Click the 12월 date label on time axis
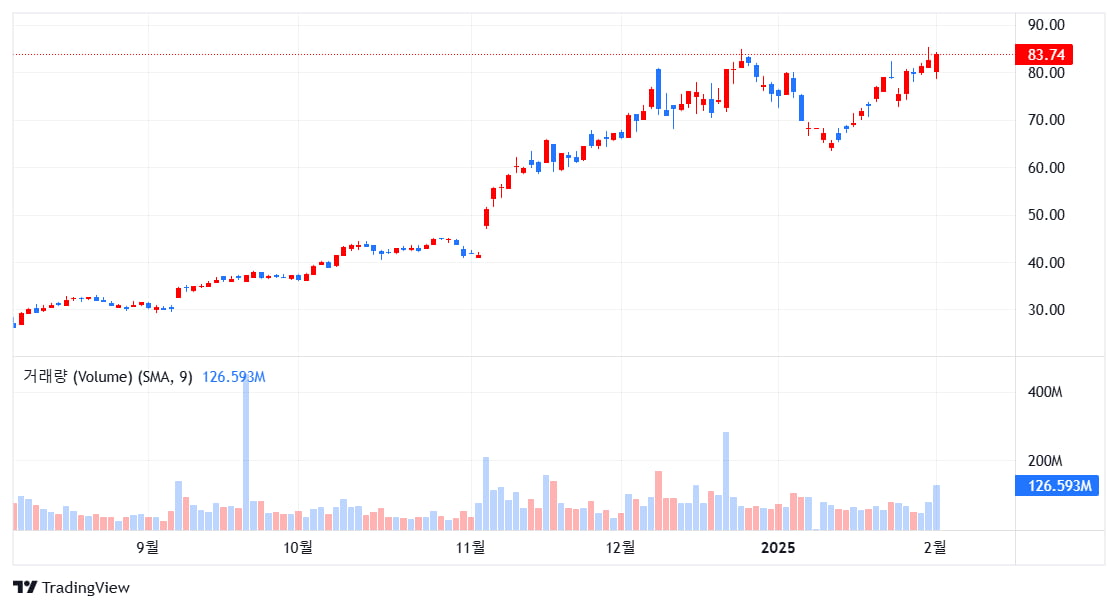The width and height of the screenshot is (1118, 609). (x=620, y=548)
